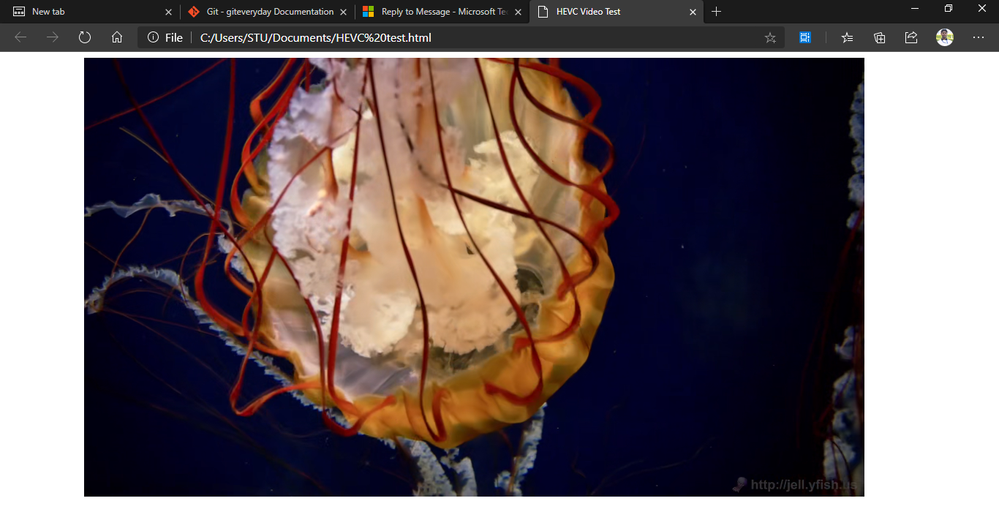999x531 pixels.
Task: View site information icon beside File
Action: (153, 38)
